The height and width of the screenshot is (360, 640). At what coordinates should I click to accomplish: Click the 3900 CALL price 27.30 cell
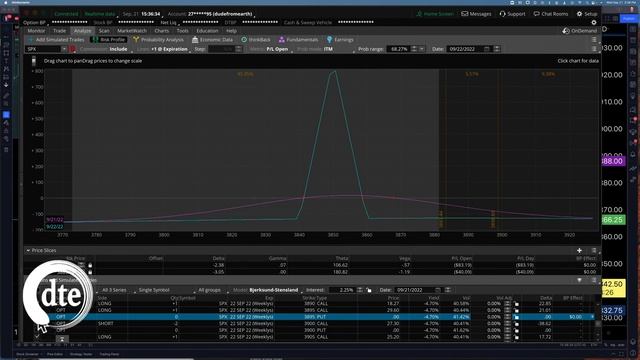393,324
